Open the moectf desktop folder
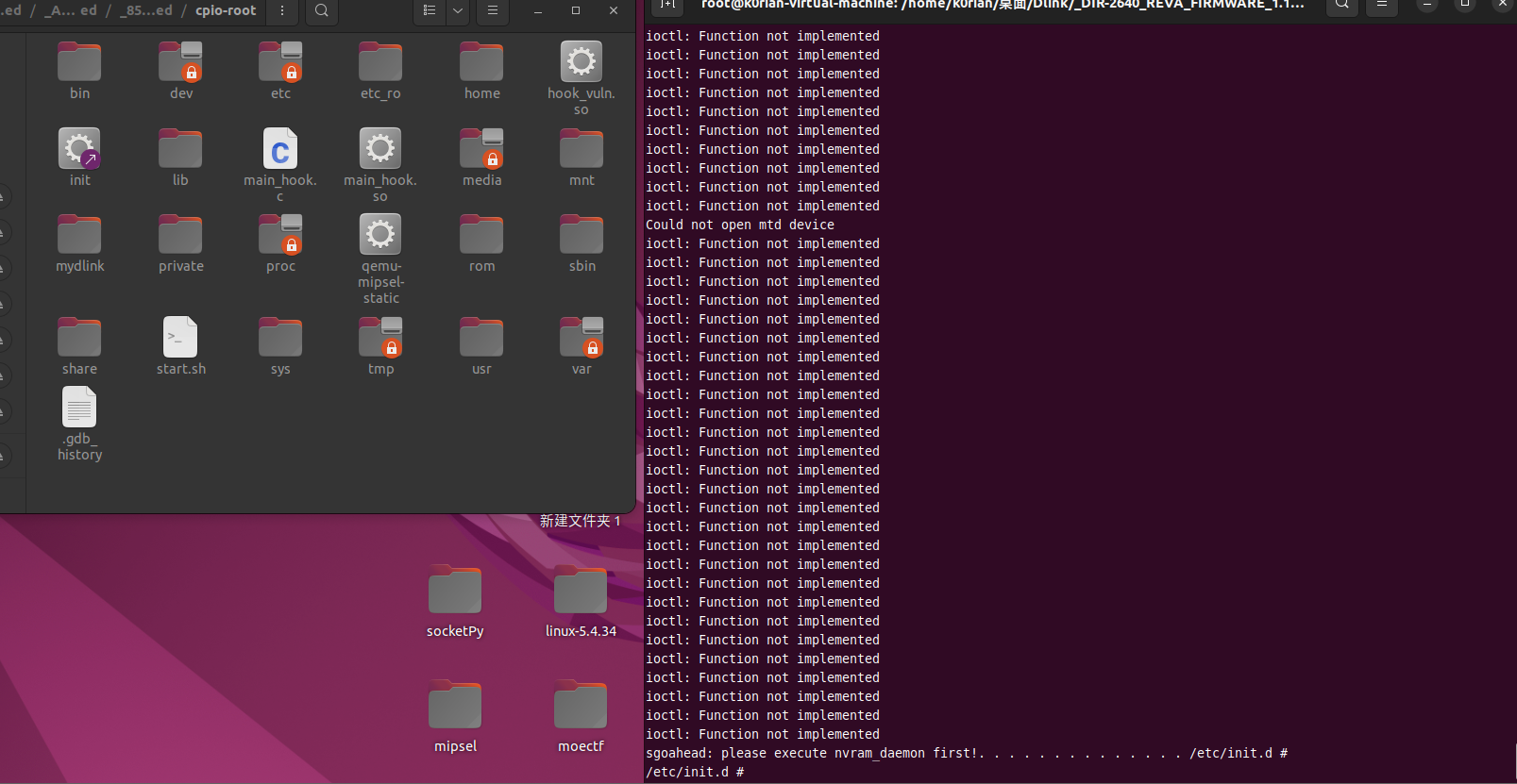This screenshot has width=1517, height=784. (x=581, y=717)
